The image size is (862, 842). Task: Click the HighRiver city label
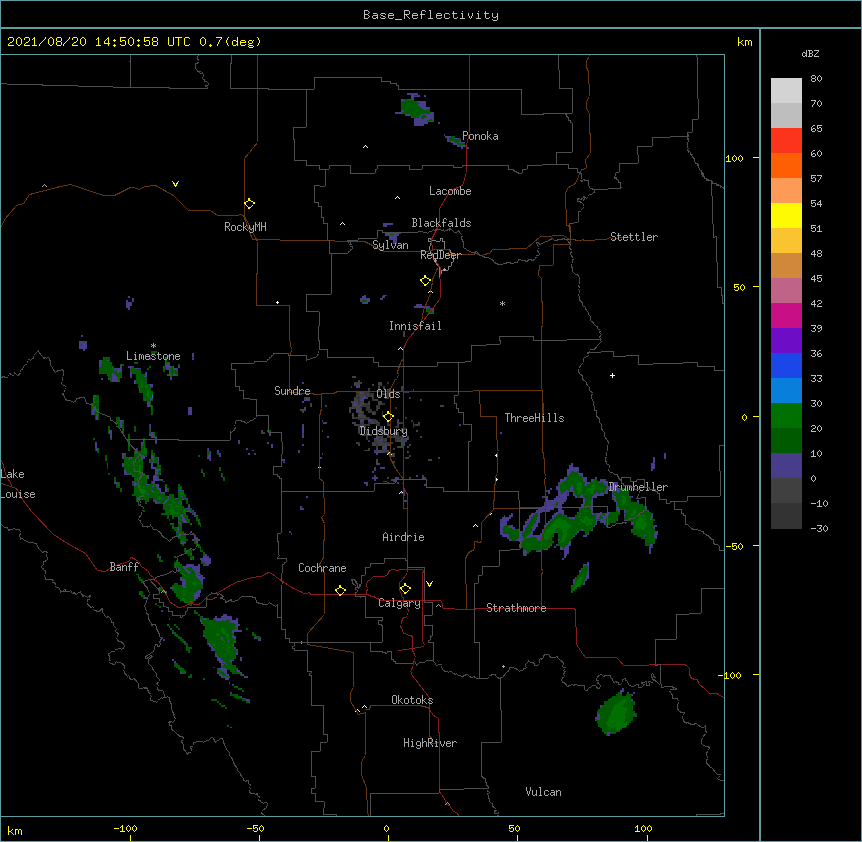(x=430, y=743)
